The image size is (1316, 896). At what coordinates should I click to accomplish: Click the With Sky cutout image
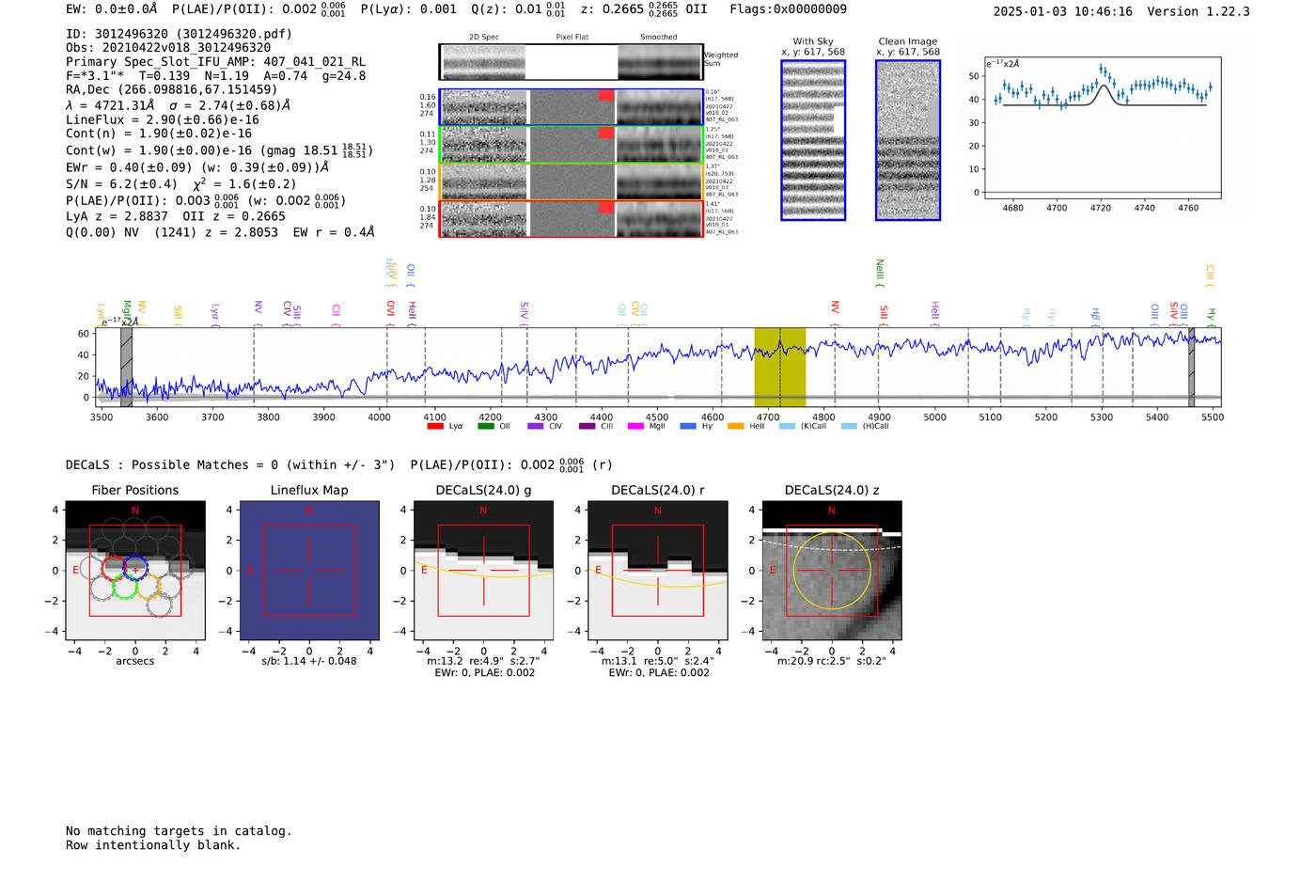point(813,140)
